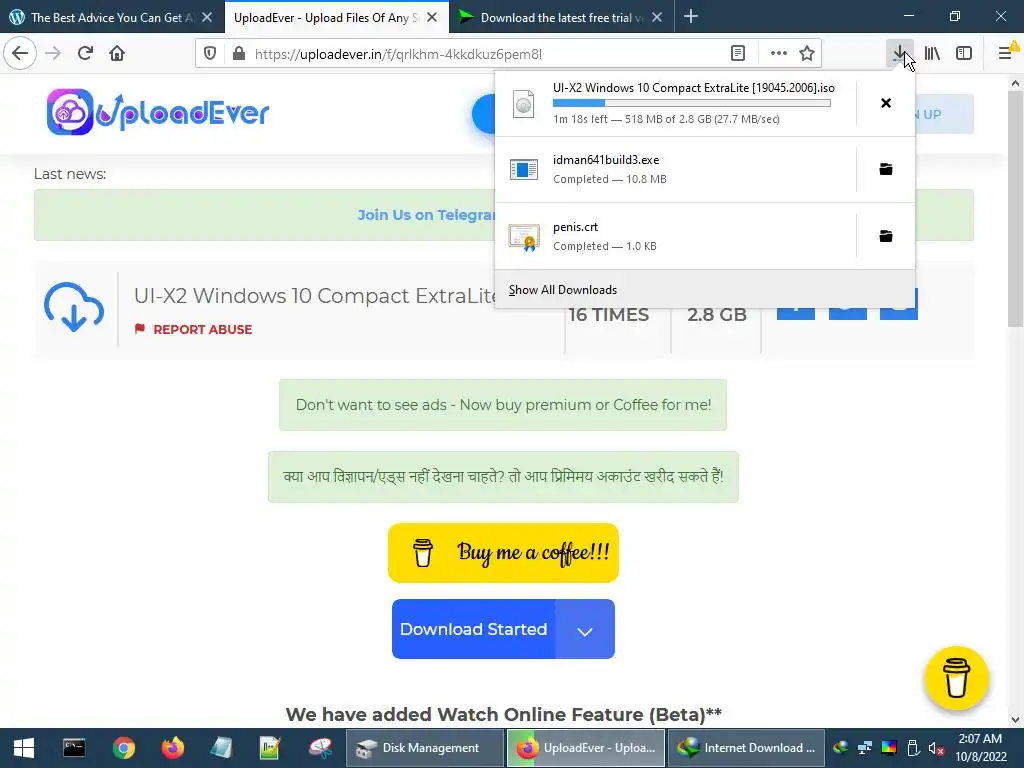
Task: Go back to the previous page
Action: tap(20, 54)
